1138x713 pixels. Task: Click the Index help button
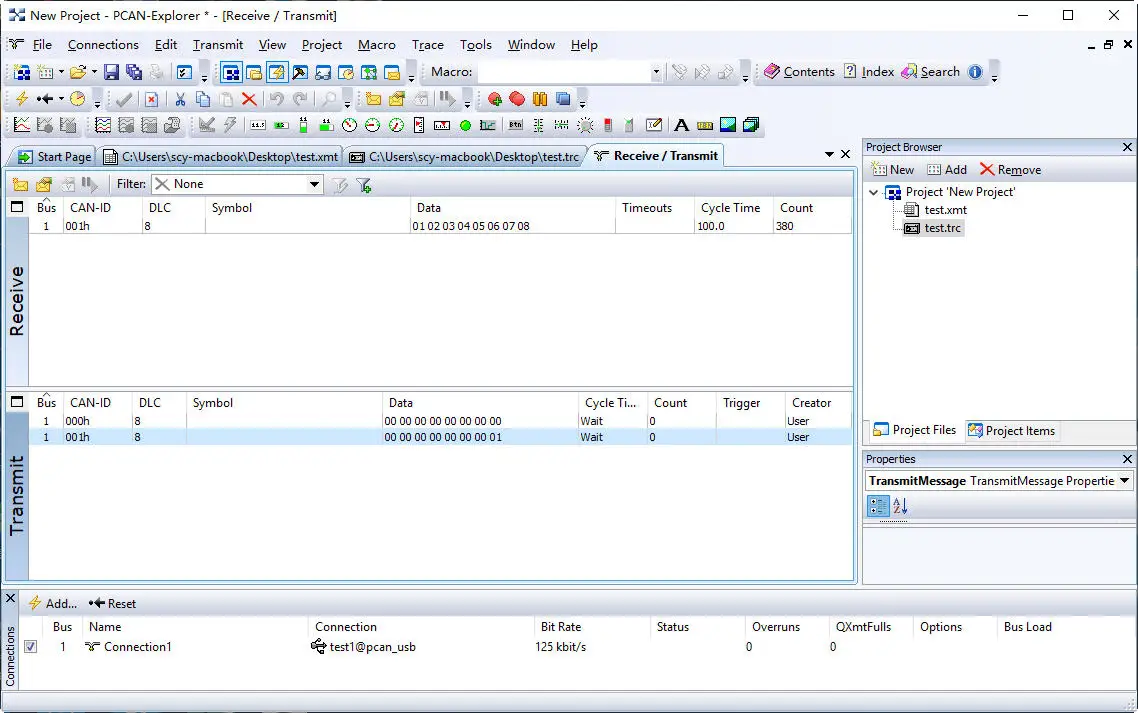(869, 72)
